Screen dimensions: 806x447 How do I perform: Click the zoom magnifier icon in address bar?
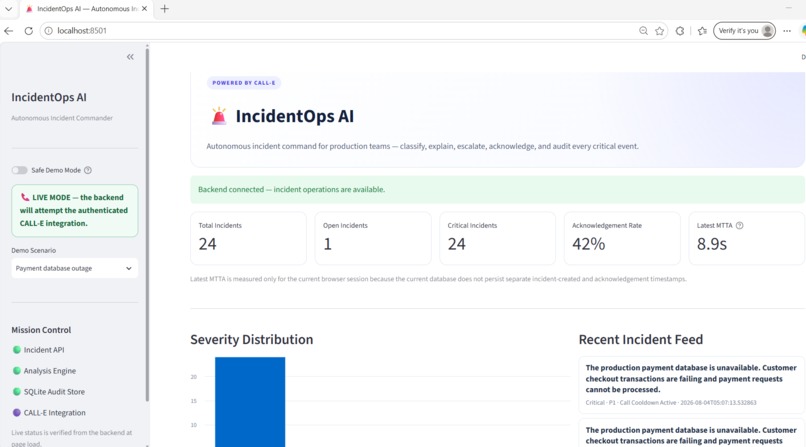click(x=643, y=31)
